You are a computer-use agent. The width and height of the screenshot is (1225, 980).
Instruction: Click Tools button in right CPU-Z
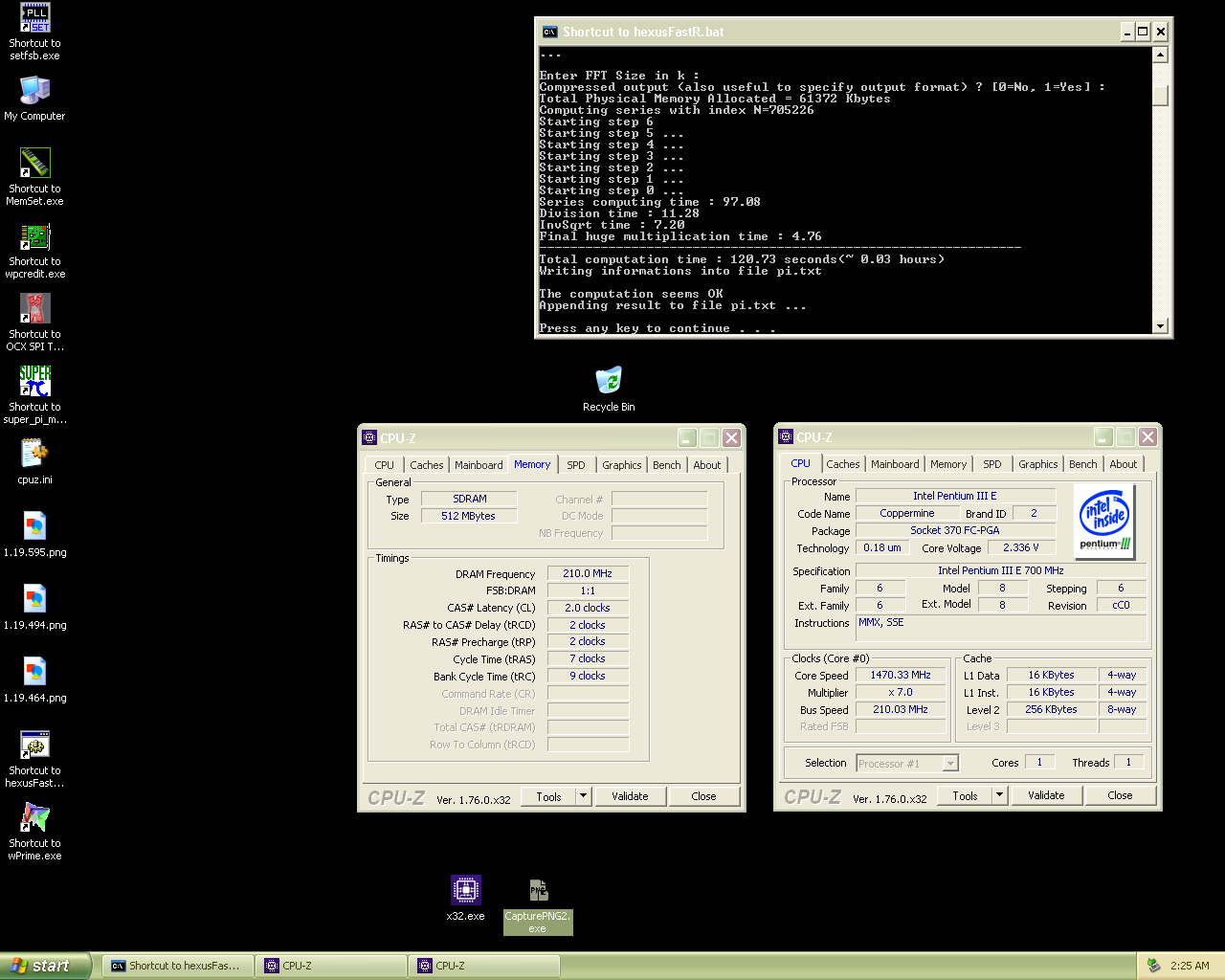coord(965,795)
